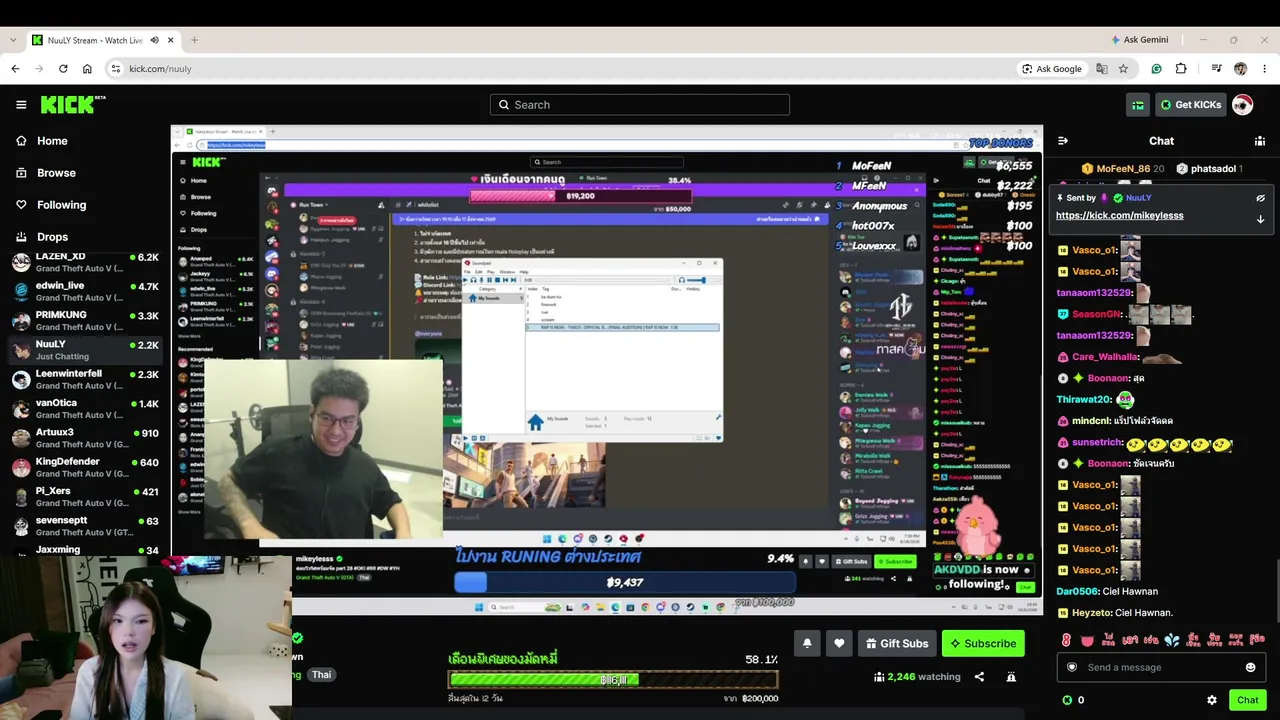Image resolution: width=1280 pixels, height=720 pixels.
Task: Open vanOtica channel in the sidebar
Action: pyautogui.click(x=85, y=408)
